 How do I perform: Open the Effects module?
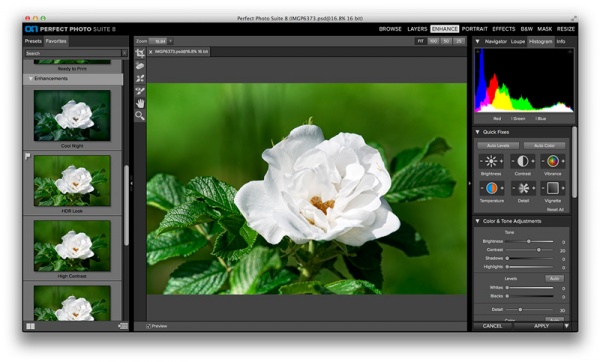point(504,29)
